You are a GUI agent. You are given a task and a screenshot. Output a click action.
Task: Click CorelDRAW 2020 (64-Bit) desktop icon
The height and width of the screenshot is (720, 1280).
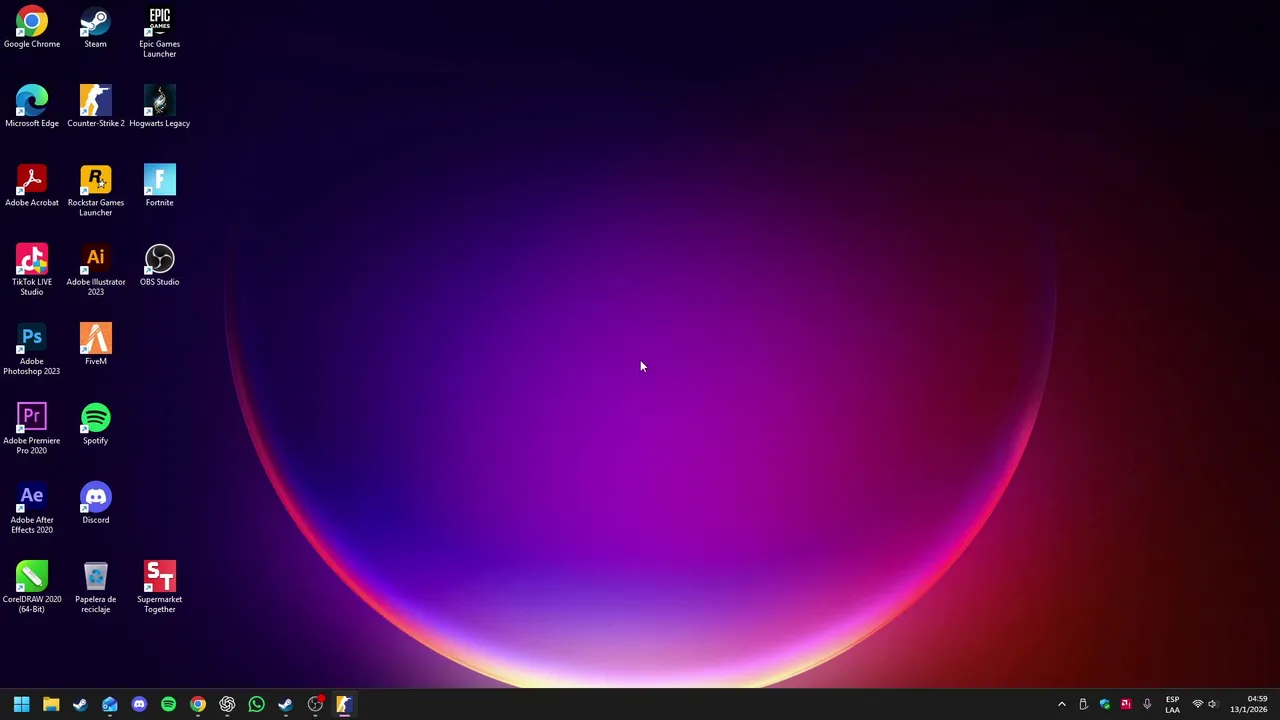[32, 588]
